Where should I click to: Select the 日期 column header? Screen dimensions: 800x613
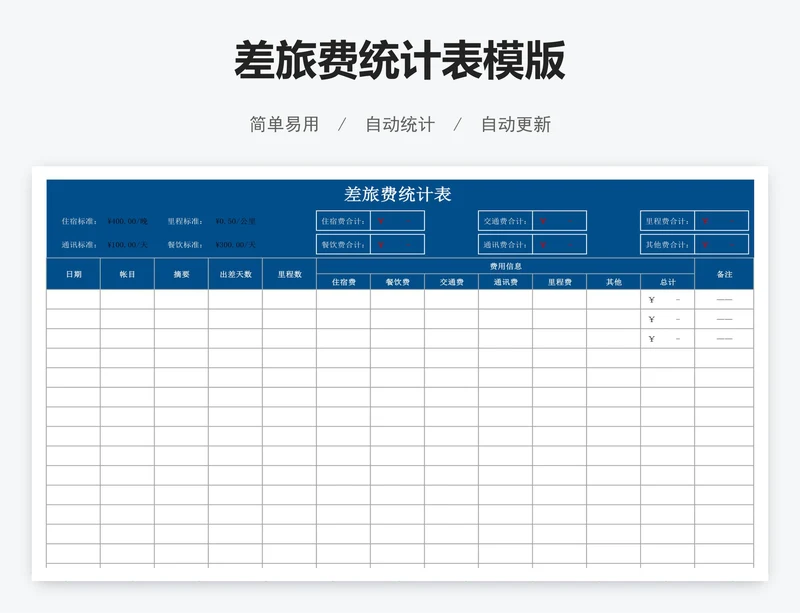[x=73, y=274]
